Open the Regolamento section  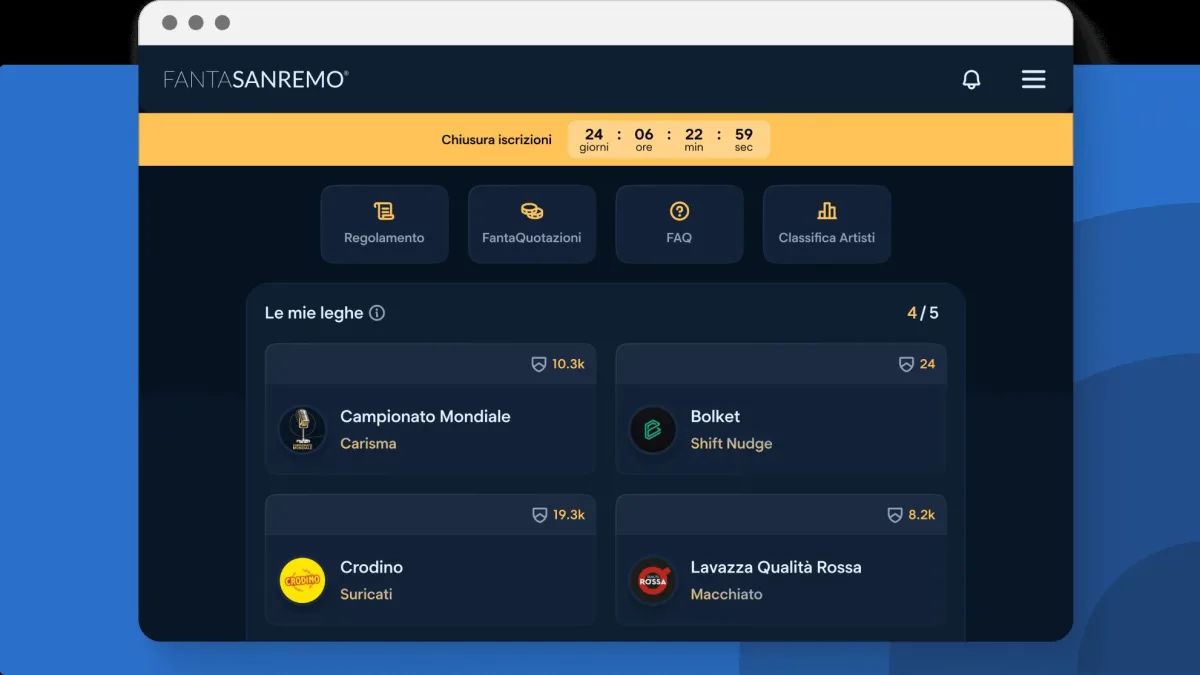click(384, 224)
